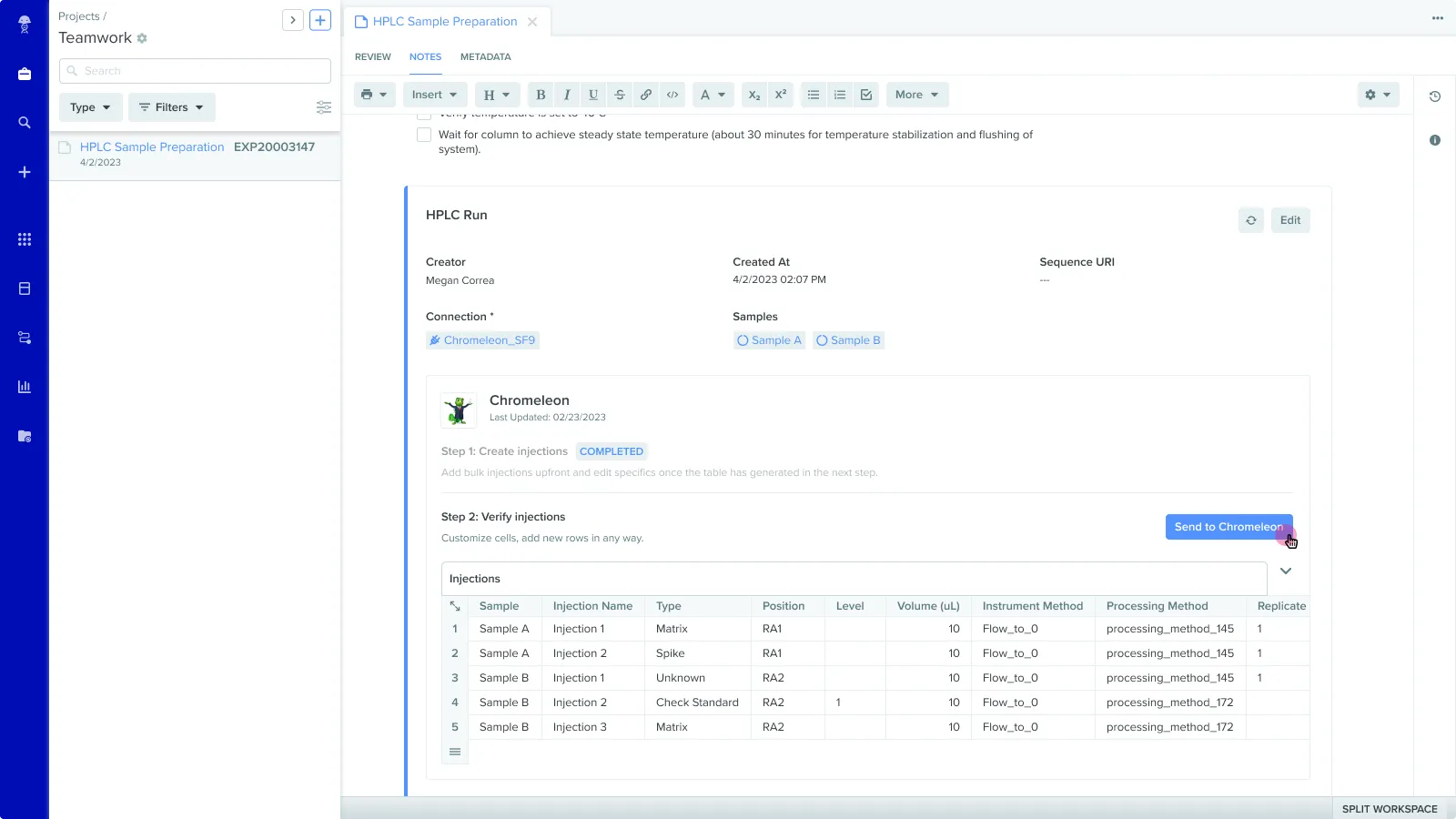Open the Sample B chip
This screenshot has width=1456, height=819.
(848, 340)
